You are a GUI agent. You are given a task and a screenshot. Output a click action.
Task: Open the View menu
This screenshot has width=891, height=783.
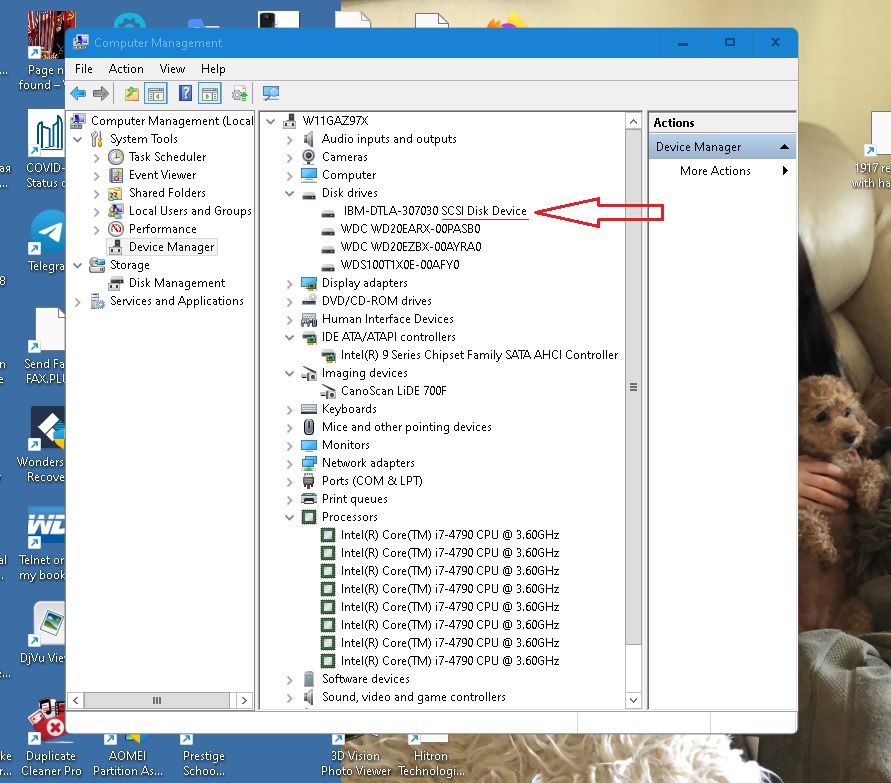pyautogui.click(x=172, y=69)
